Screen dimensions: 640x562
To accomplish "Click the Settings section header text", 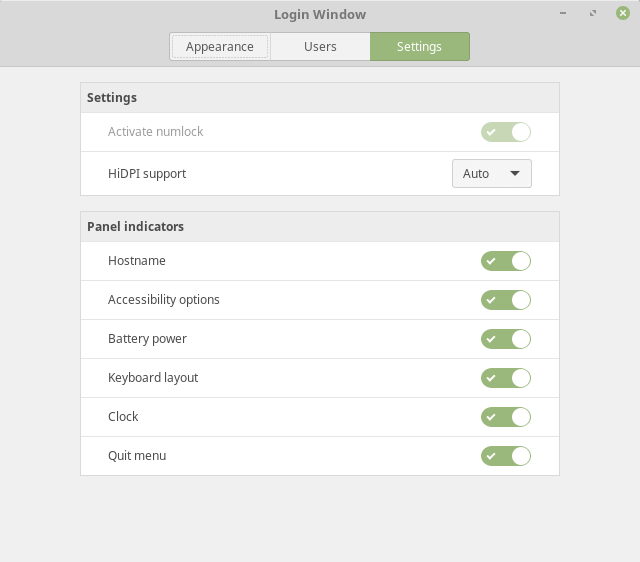I will click(x=112, y=98).
